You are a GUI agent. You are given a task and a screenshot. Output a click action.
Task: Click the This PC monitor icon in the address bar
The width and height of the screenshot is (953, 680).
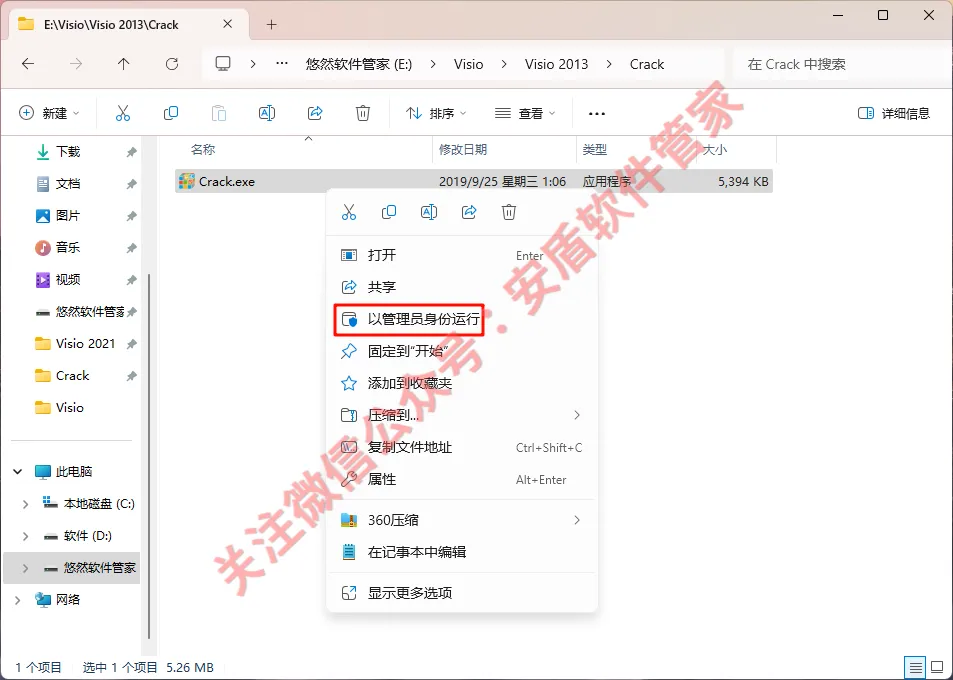pos(223,64)
